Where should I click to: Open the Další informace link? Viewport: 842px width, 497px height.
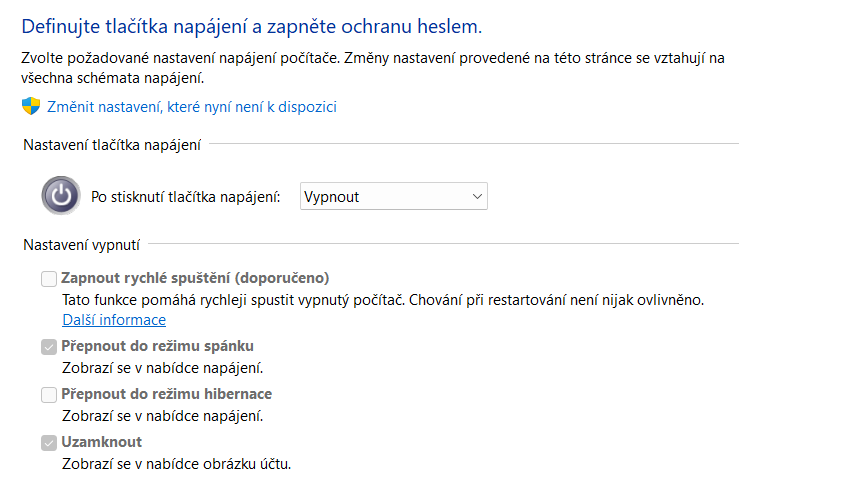point(114,320)
